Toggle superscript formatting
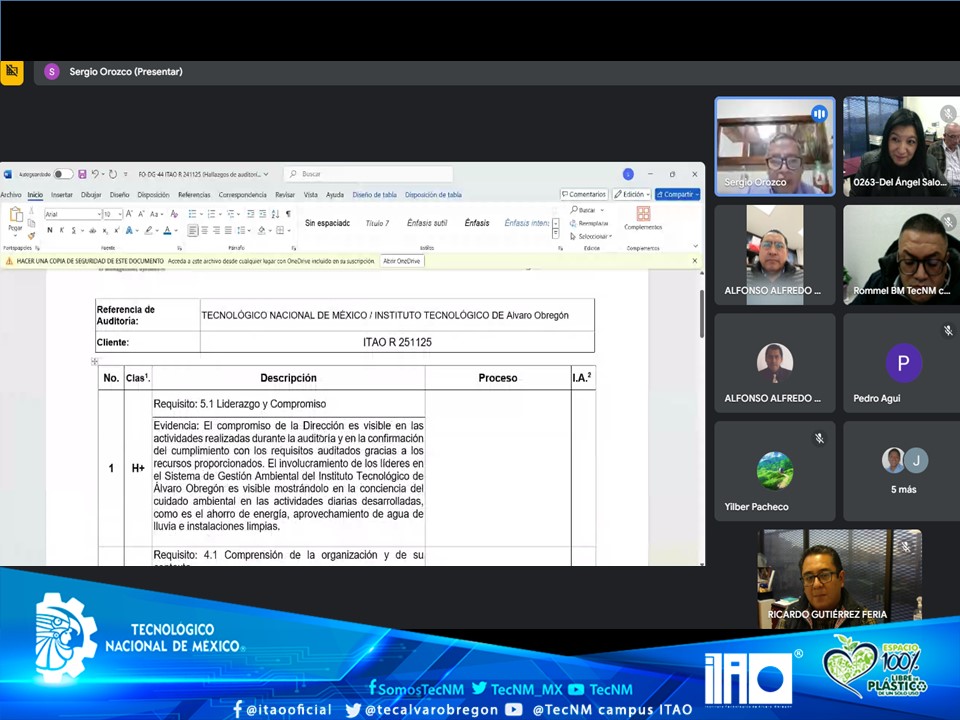 116,230
